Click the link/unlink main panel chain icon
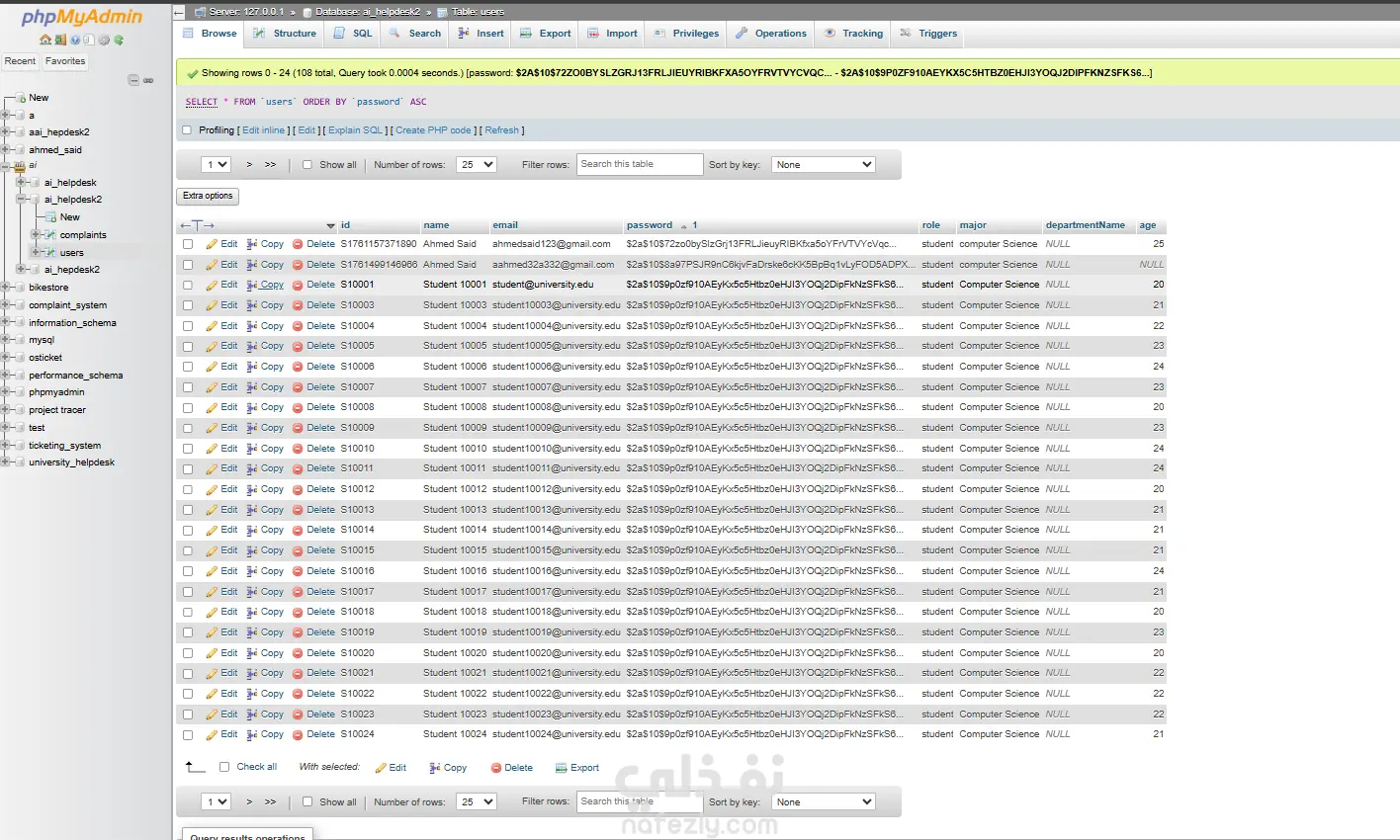1400x840 pixels. click(x=148, y=80)
